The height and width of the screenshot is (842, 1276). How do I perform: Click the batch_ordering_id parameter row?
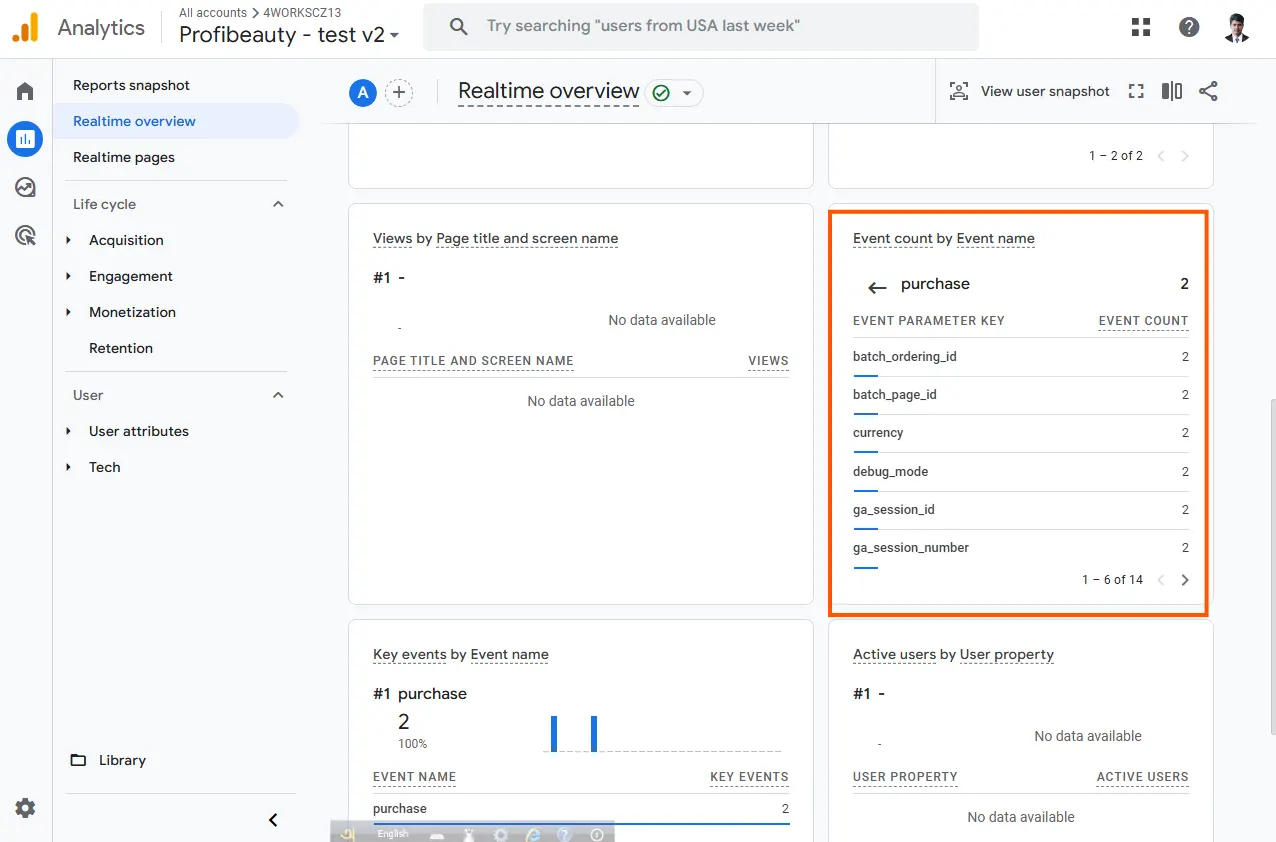pos(1021,357)
